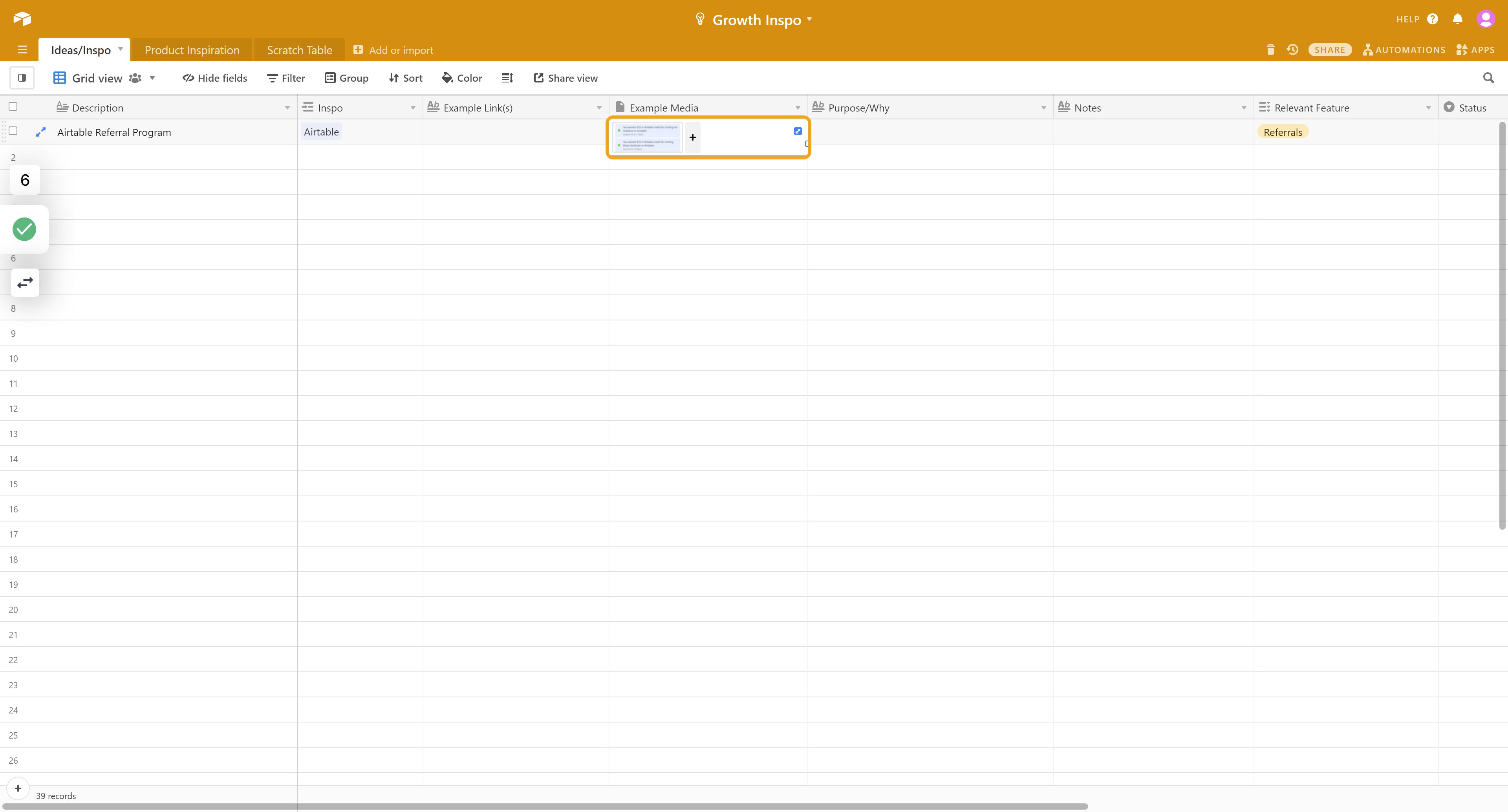Viewport: 1508px width, 812px height.
Task: Switch to the Product Inspiration tab
Action: (192, 50)
